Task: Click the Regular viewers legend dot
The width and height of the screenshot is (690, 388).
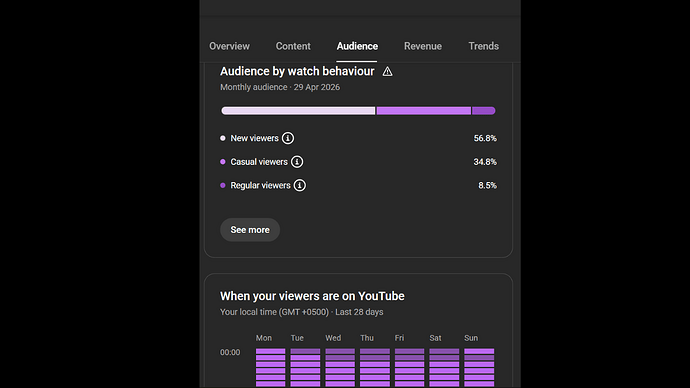Action: tap(223, 185)
